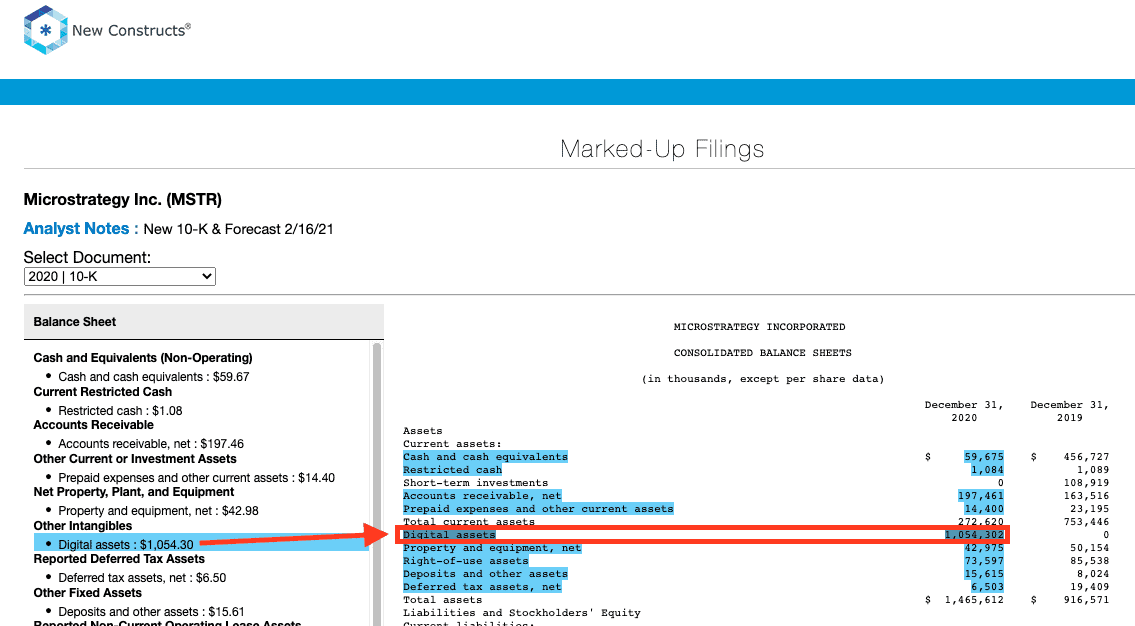Click highlighted 'Accounts receivable, net' filing label

click(482, 496)
